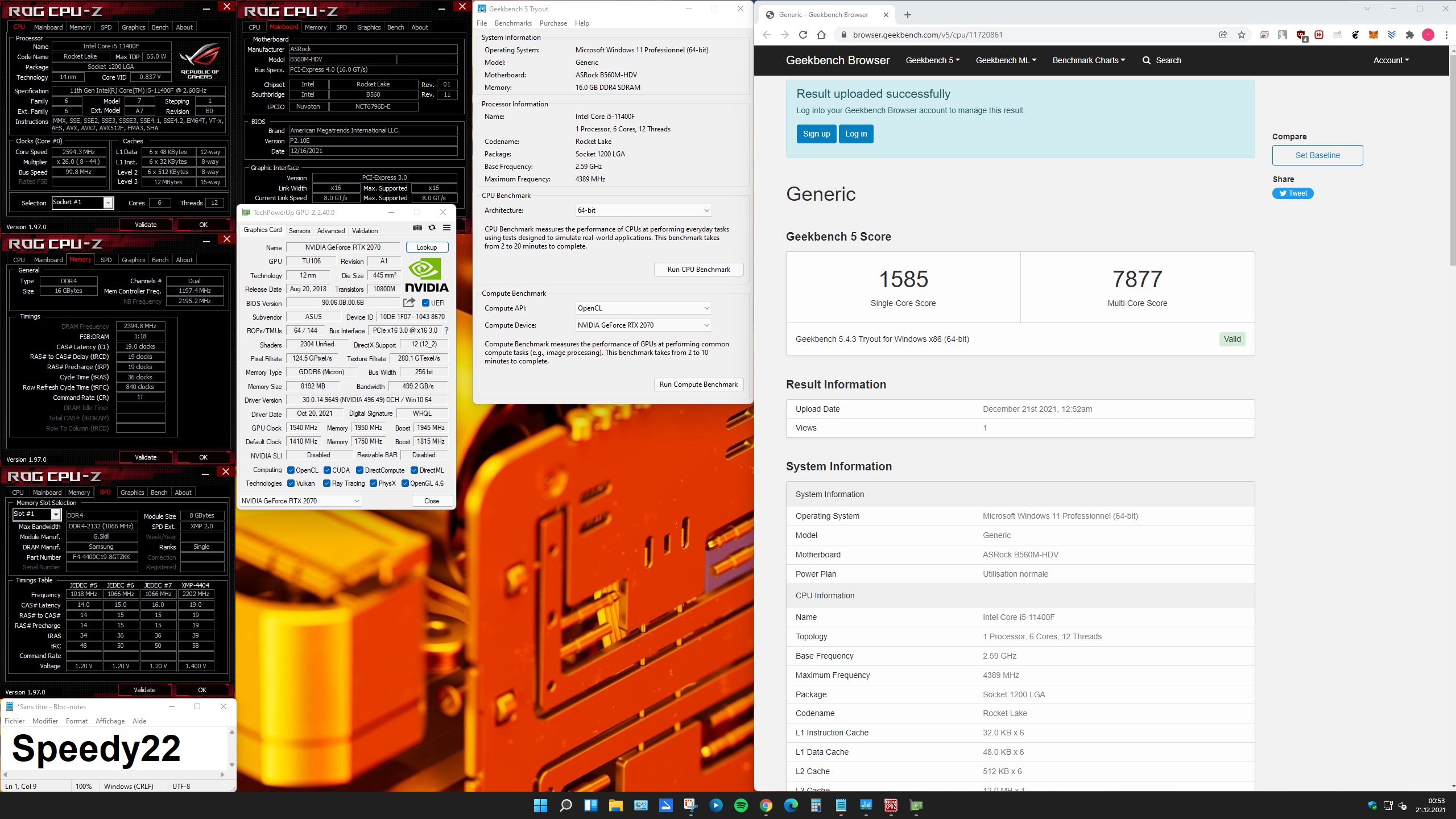The image size is (1456, 819).
Task: Expand the Account navbar dropdown
Action: coord(1391,60)
